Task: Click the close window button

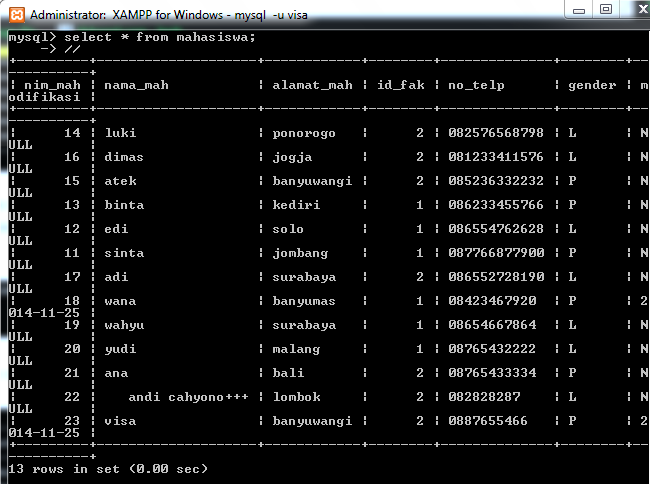Action: pos(640,9)
